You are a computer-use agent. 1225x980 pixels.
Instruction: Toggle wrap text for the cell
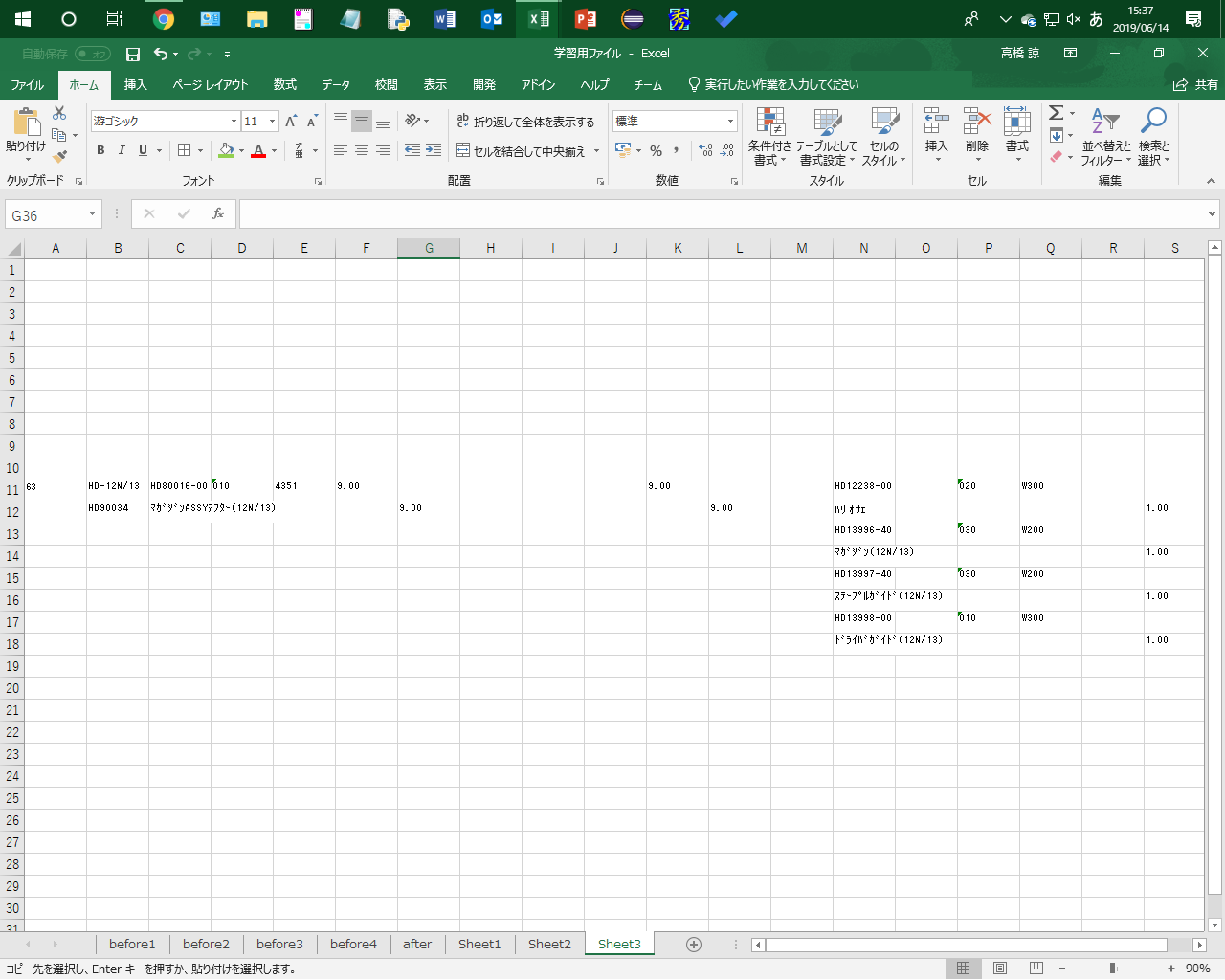[x=525, y=122]
